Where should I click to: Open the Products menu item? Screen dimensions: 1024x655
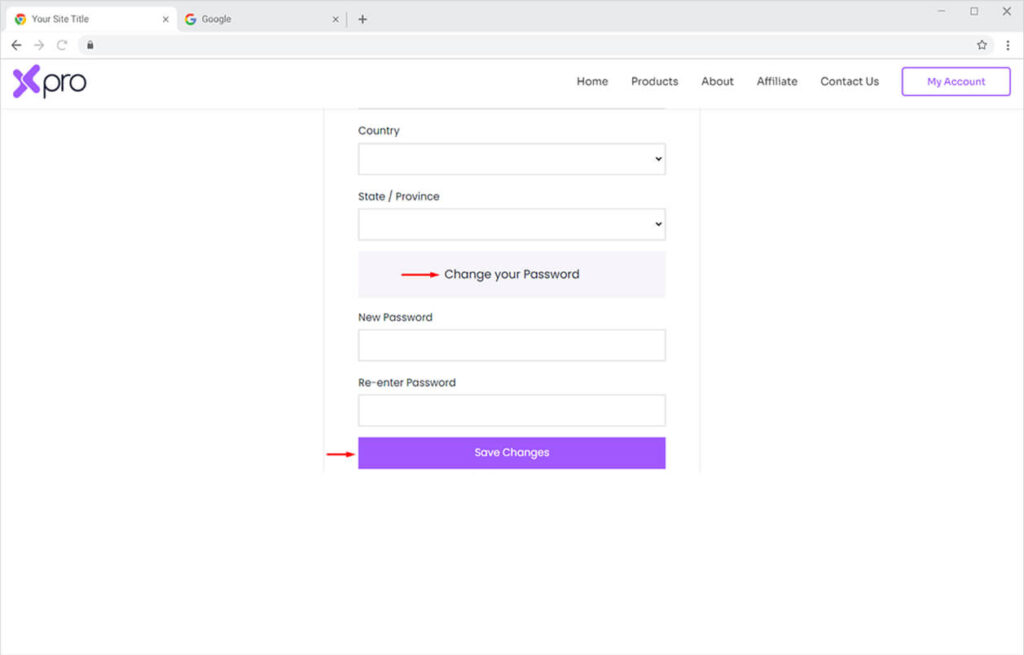tap(654, 82)
